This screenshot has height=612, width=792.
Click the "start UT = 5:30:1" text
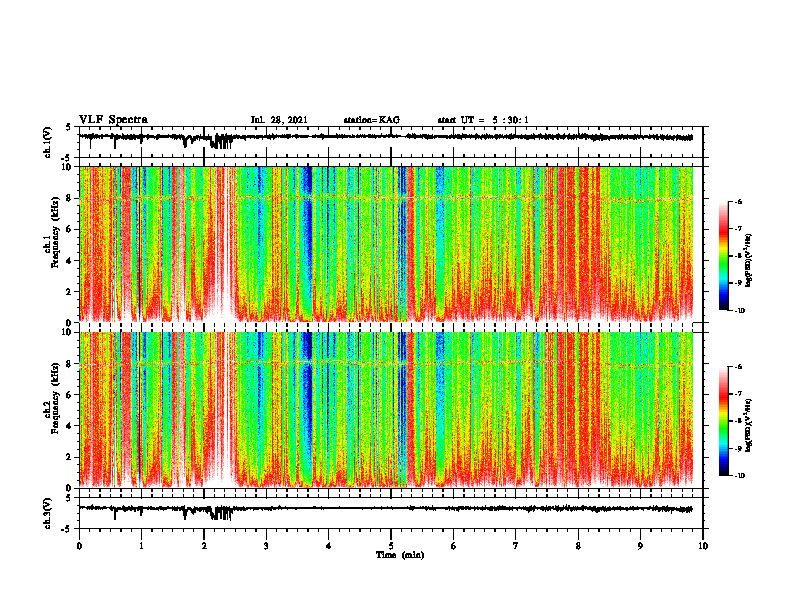click(483, 120)
